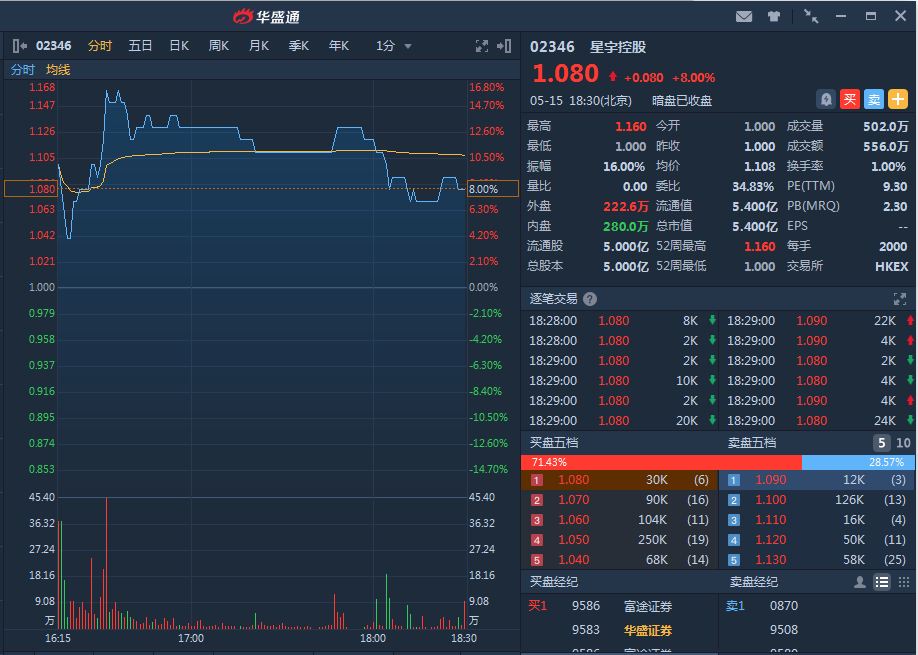Click the blue sell (卖) button

pos(874,99)
